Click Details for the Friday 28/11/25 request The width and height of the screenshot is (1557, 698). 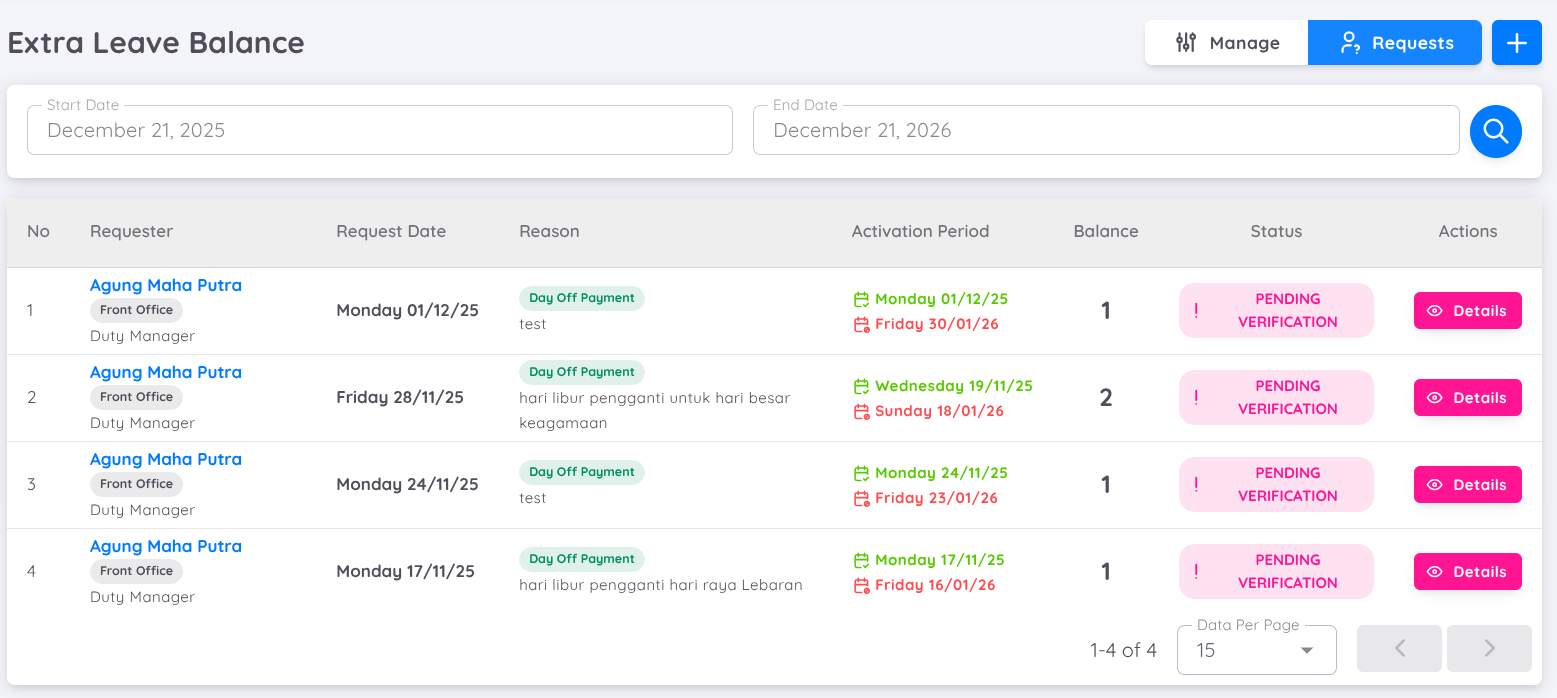[1467, 397]
